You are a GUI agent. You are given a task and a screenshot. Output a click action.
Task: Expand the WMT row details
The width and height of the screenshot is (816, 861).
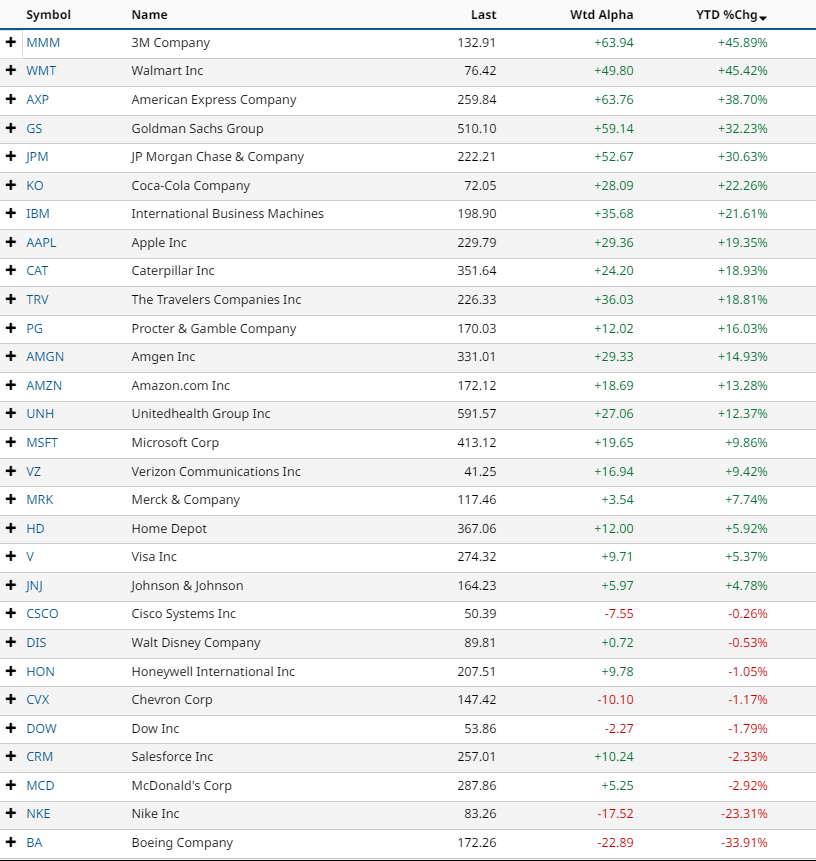pyautogui.click(x=11, y=71)
